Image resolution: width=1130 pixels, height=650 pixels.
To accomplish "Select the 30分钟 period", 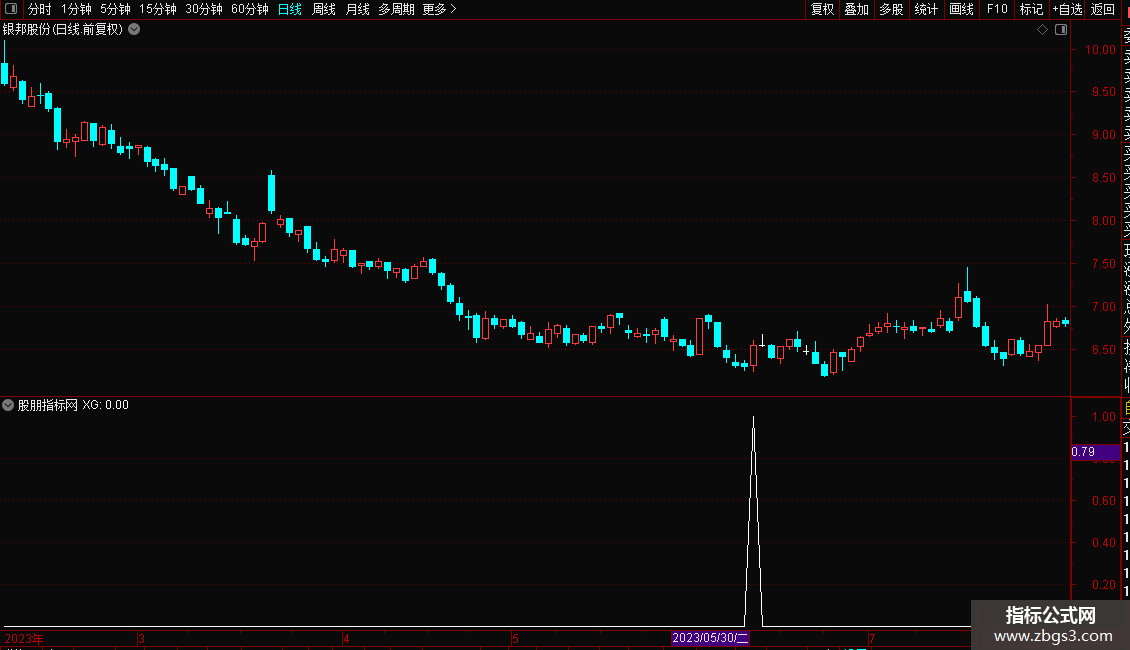I will point(204,9).
